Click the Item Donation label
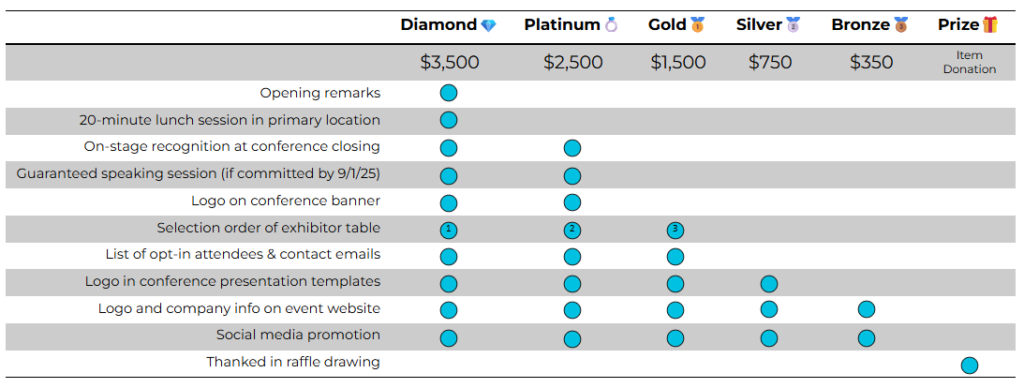 coord(969,62)
